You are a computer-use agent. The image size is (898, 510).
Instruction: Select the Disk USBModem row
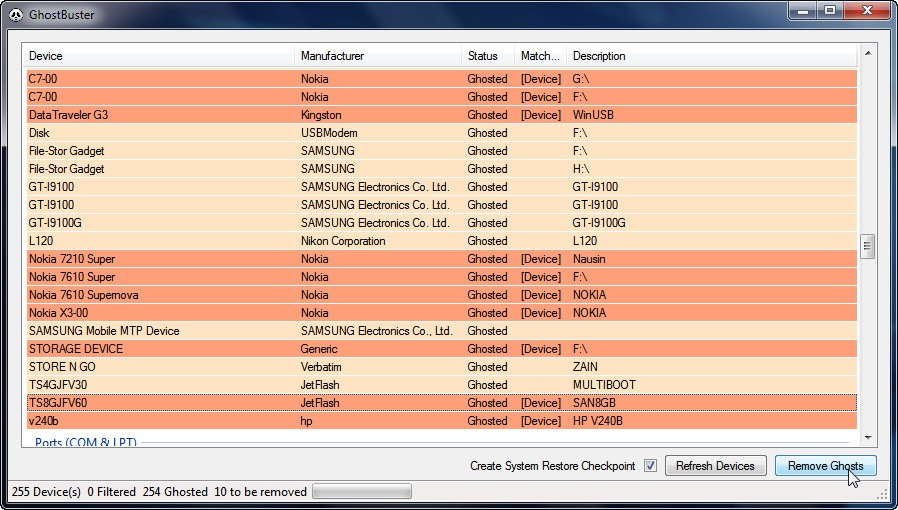coord(442,133)
